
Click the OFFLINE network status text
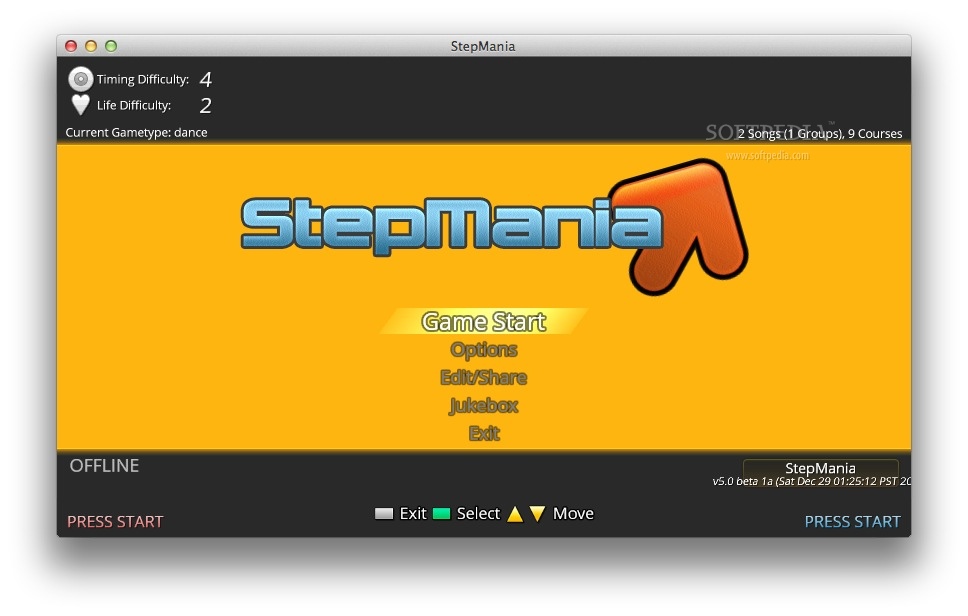(x=104, y=466)
